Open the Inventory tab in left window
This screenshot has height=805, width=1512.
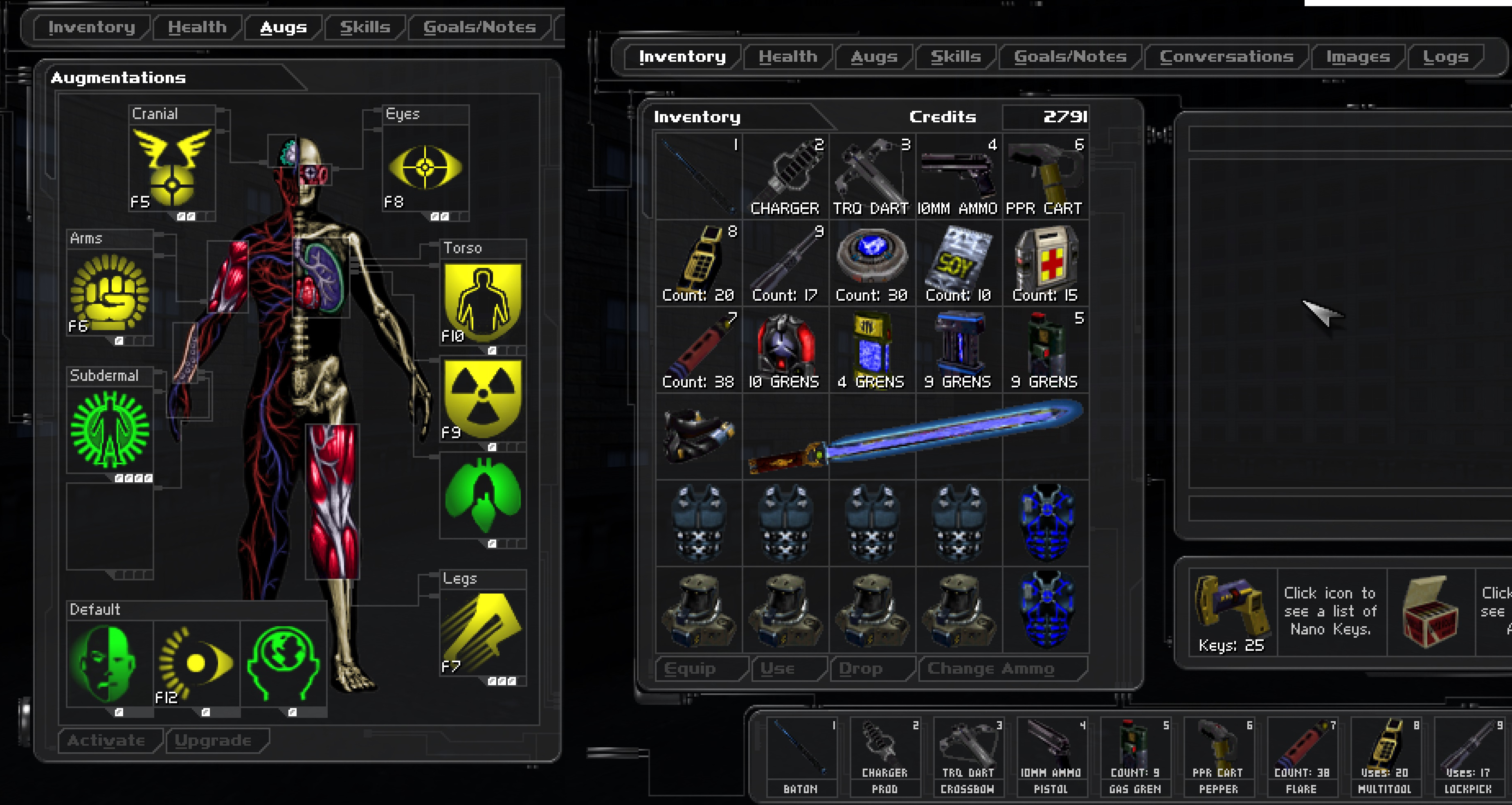click(x=92, y=27)
